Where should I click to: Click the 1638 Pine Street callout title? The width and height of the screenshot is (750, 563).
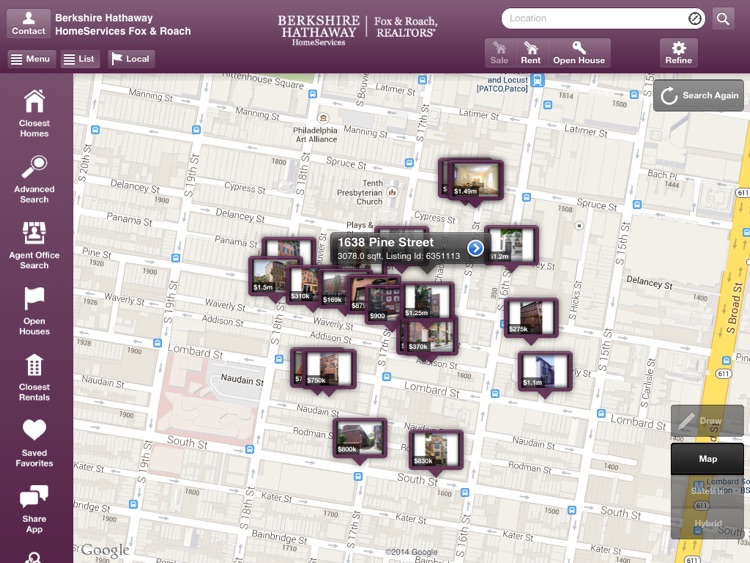tap(386, 243)
